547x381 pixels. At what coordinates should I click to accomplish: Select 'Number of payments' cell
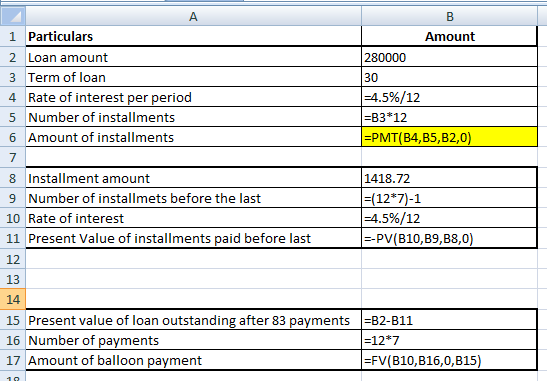tap(193, 340)
